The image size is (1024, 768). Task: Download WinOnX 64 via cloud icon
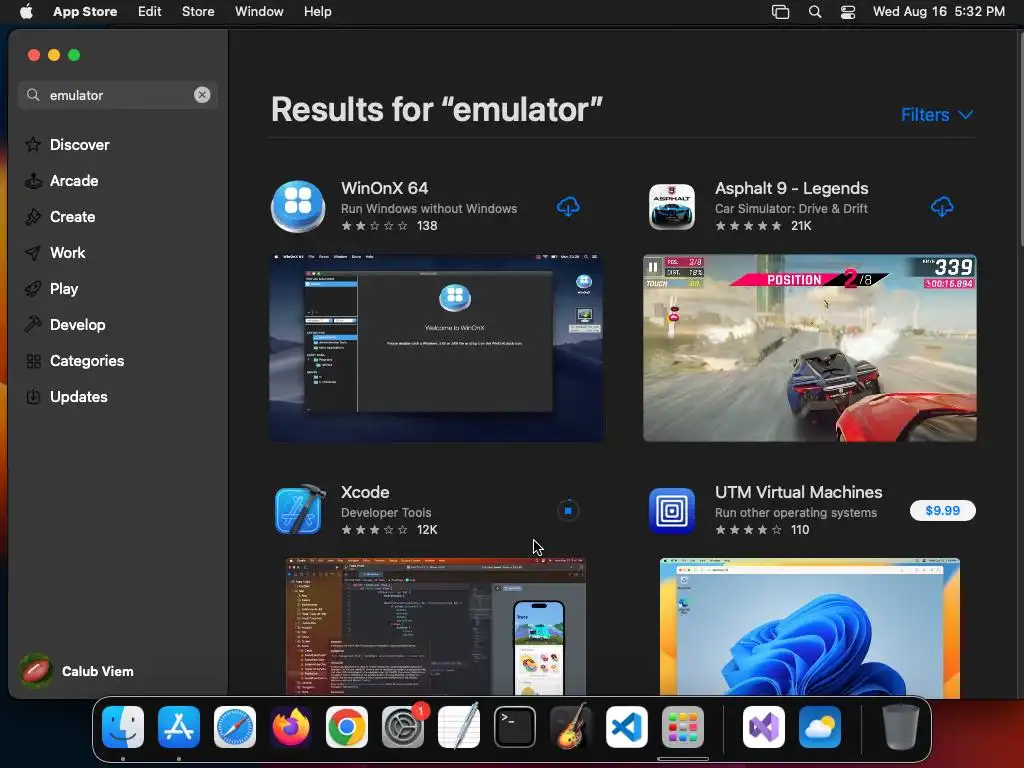tap(568, 207)
